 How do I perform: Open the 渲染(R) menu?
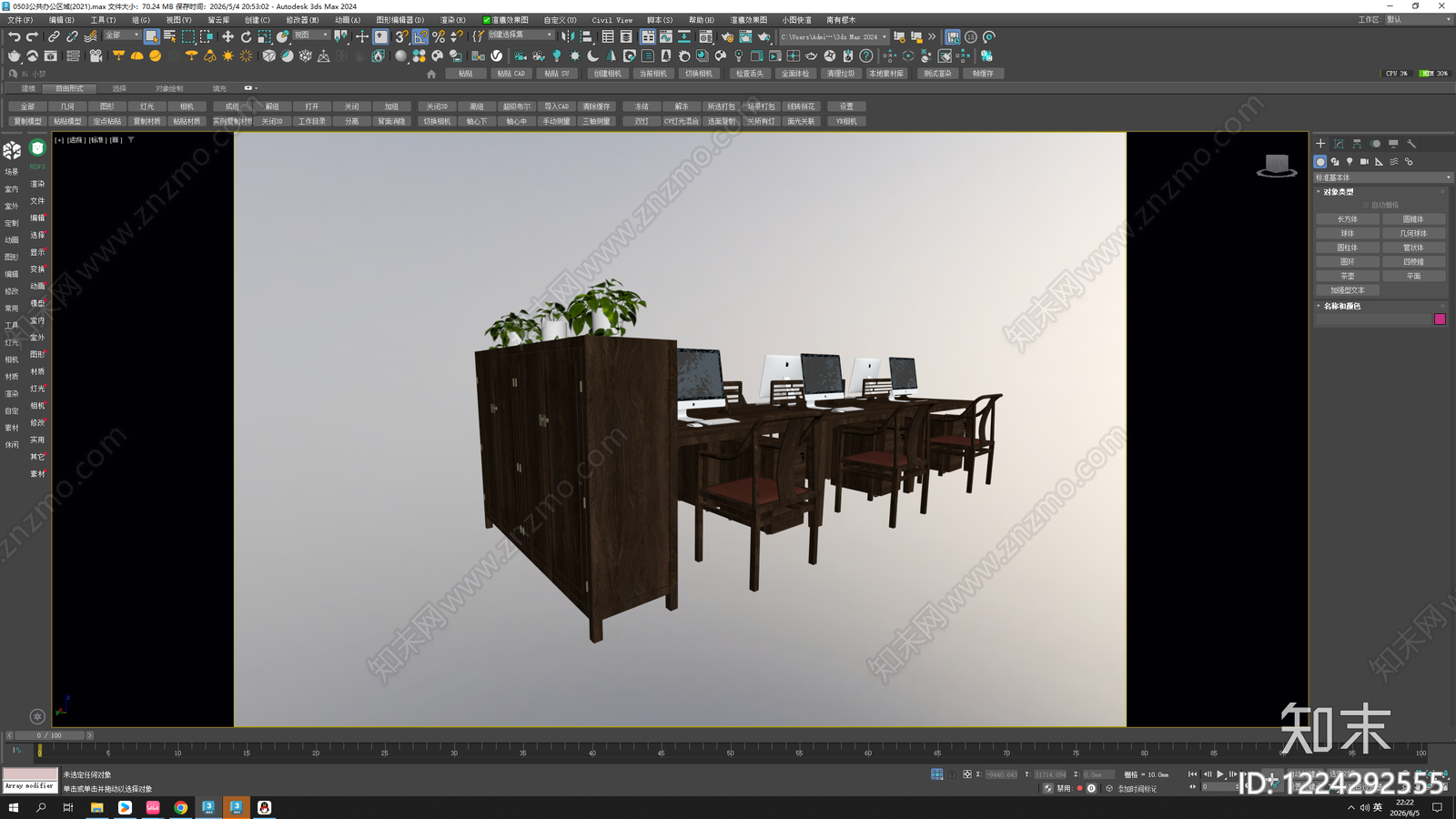pyautogui.click(x=452, y=20)
